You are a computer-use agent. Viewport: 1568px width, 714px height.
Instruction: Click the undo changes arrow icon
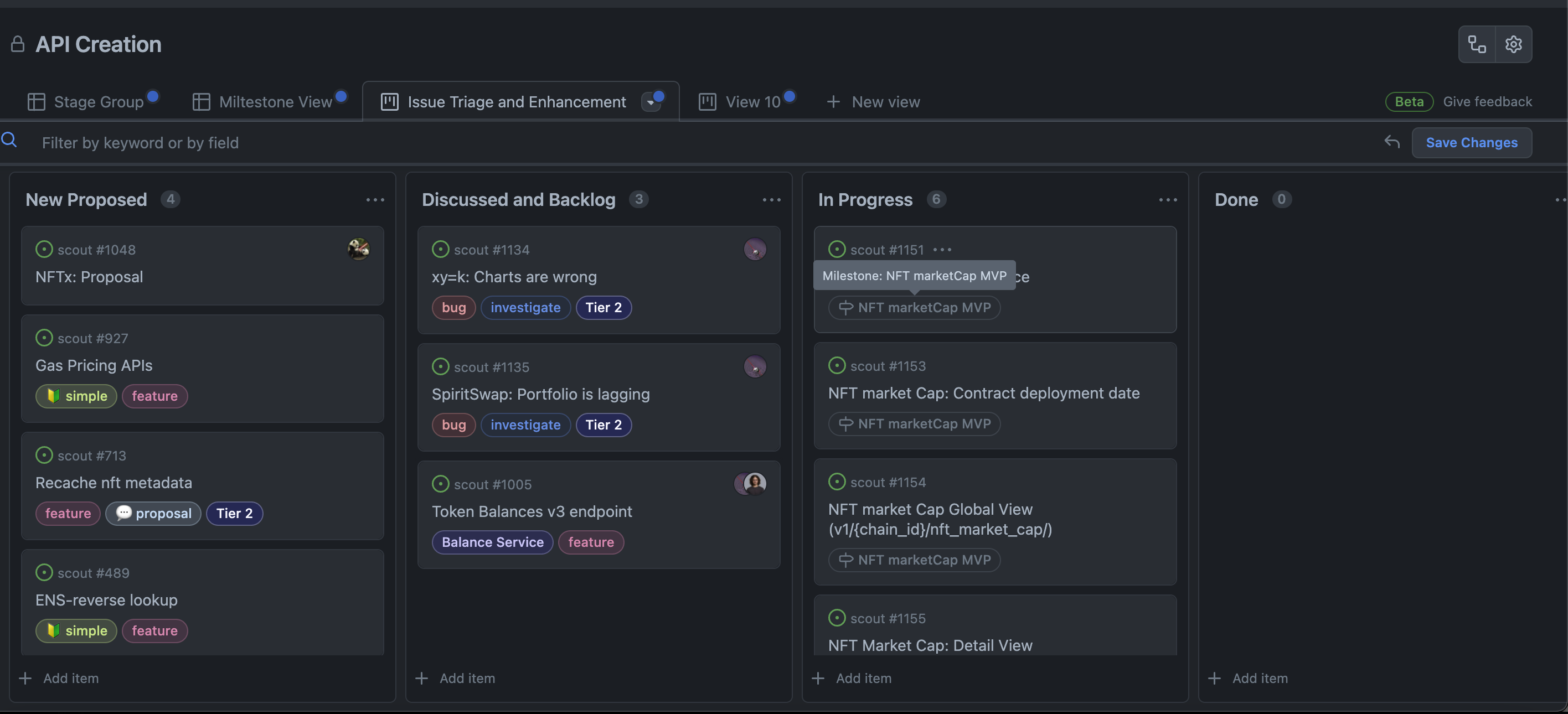tap(1391, 142)
